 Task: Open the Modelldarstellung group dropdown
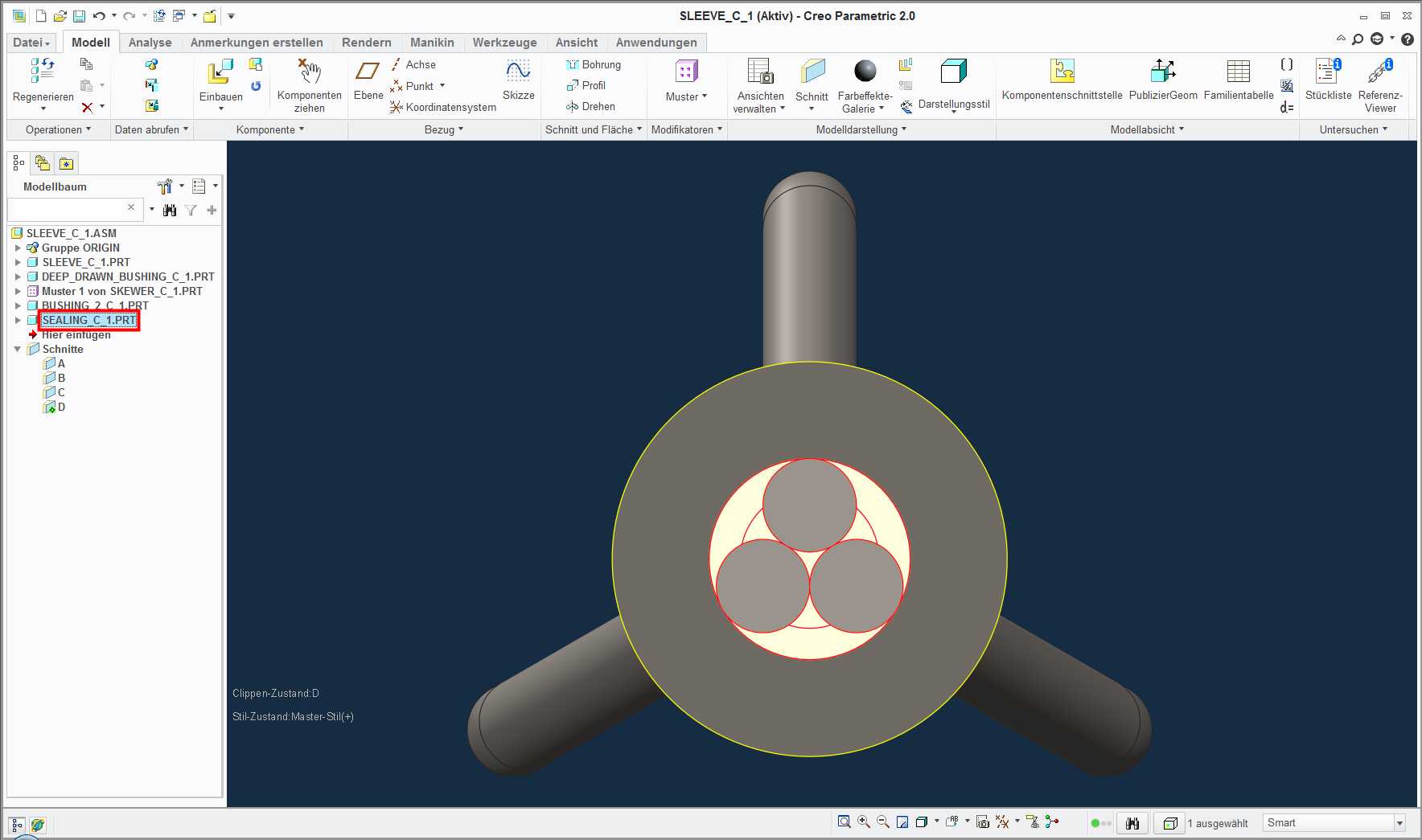[x=861, y=129]
